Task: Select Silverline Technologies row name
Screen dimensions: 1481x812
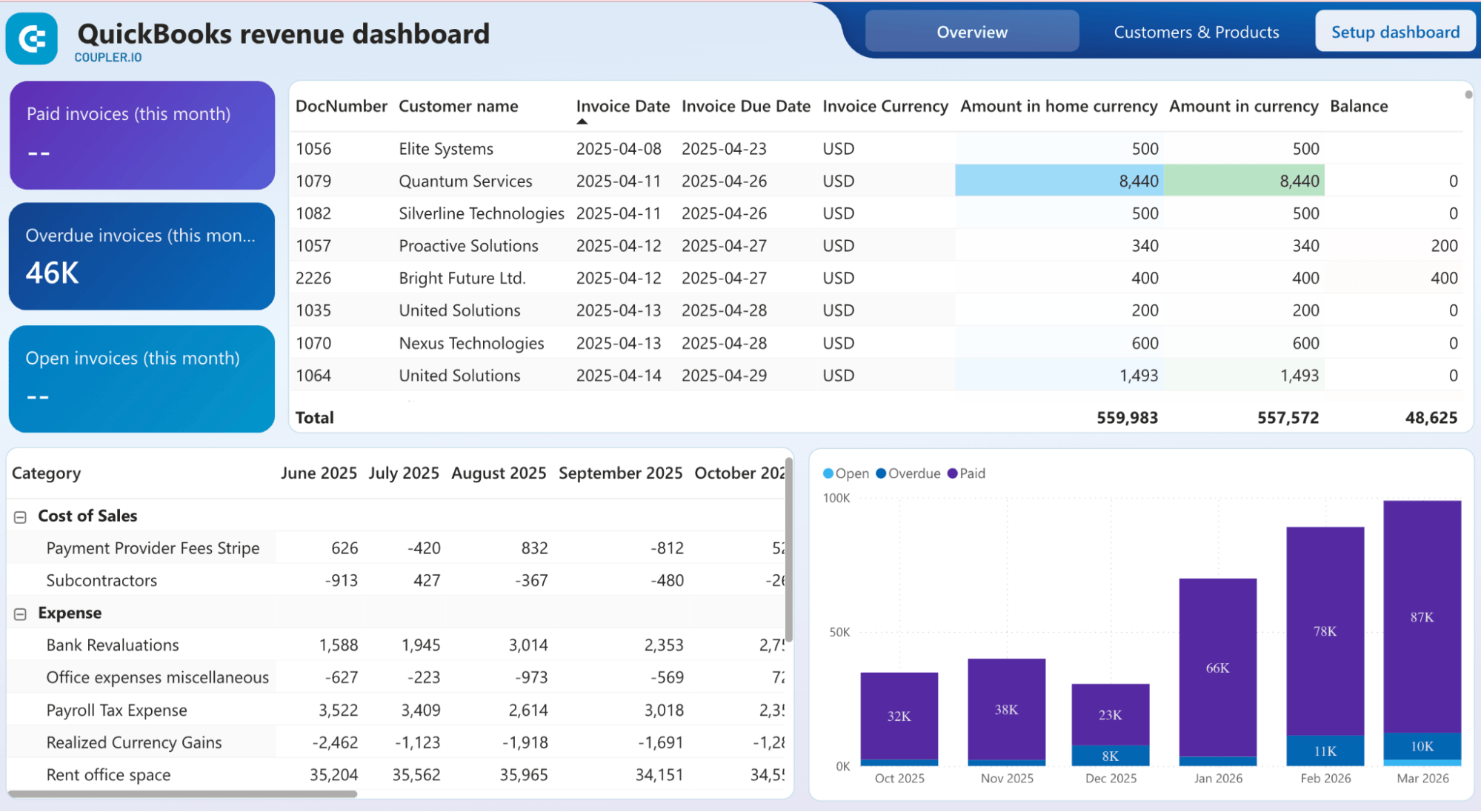Action: point(482,214)
